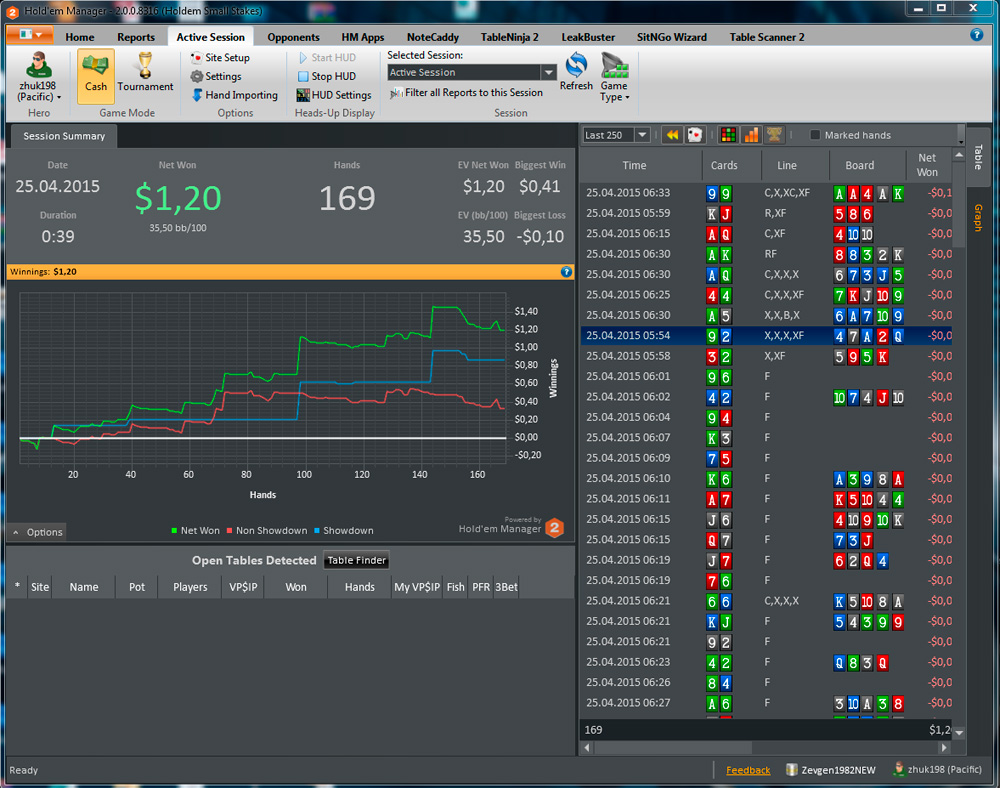Sort open tables by Players column
The image size is (1000, 788).
(190, 587)
